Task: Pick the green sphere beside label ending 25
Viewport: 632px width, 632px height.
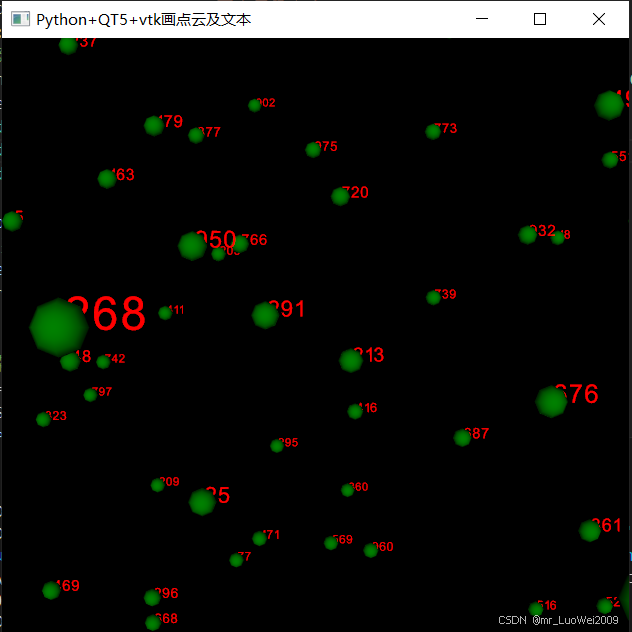Action: [202, 502]
